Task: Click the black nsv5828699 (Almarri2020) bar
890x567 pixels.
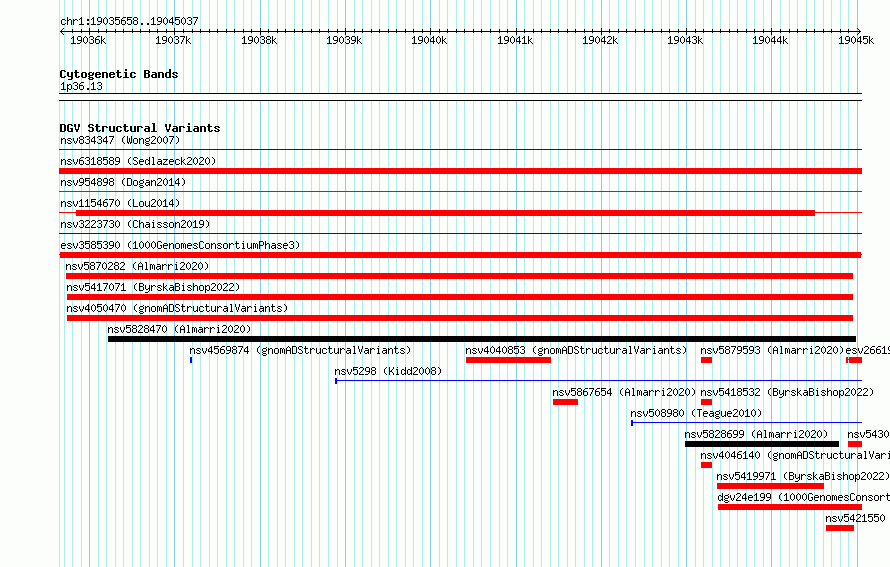Action: tap(762, 444)
